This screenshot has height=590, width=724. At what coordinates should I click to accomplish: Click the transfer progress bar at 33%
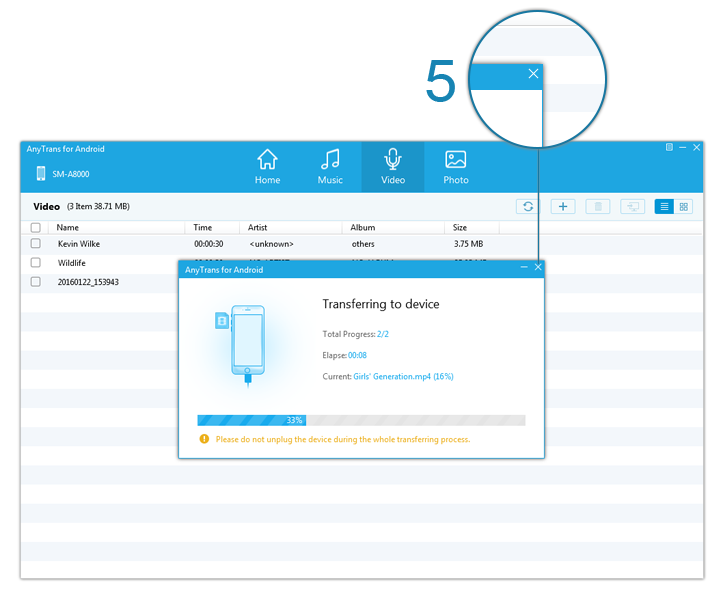[x=361, y=420]
